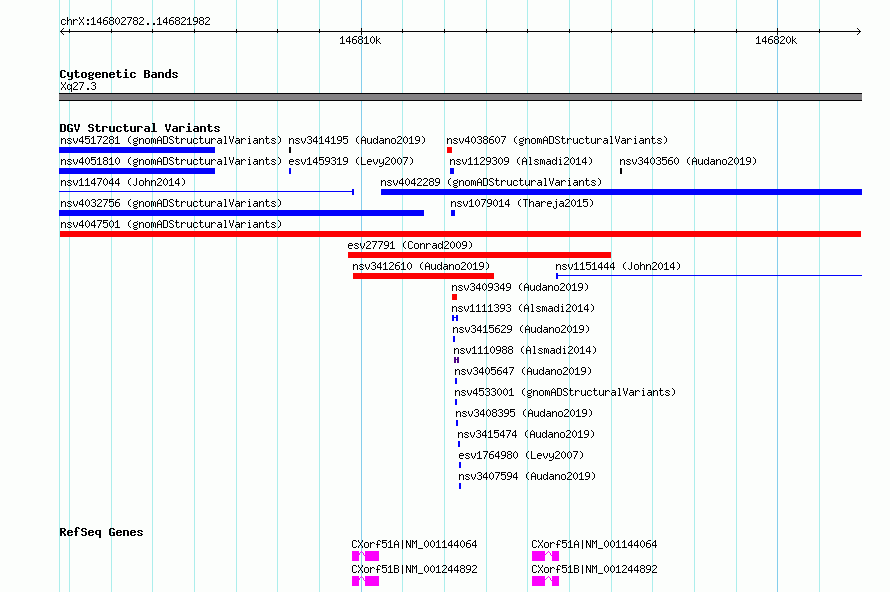The image size is (890, 592).
Task: Open variant label nsv4032756 (gnomADStructuralVariants)
Action: pos(171,203)
